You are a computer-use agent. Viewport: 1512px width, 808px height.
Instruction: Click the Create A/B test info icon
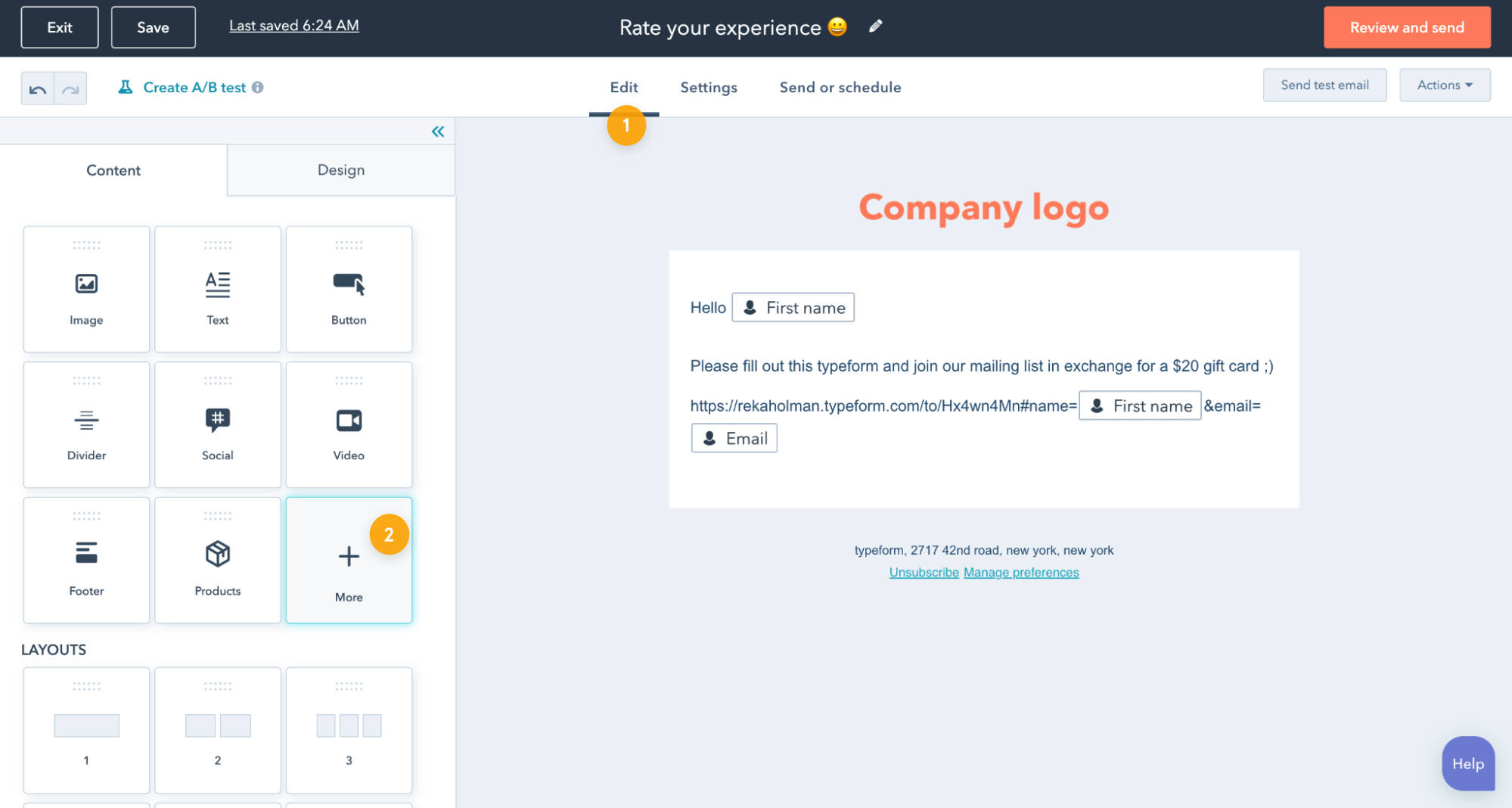(x=258, y=87)
